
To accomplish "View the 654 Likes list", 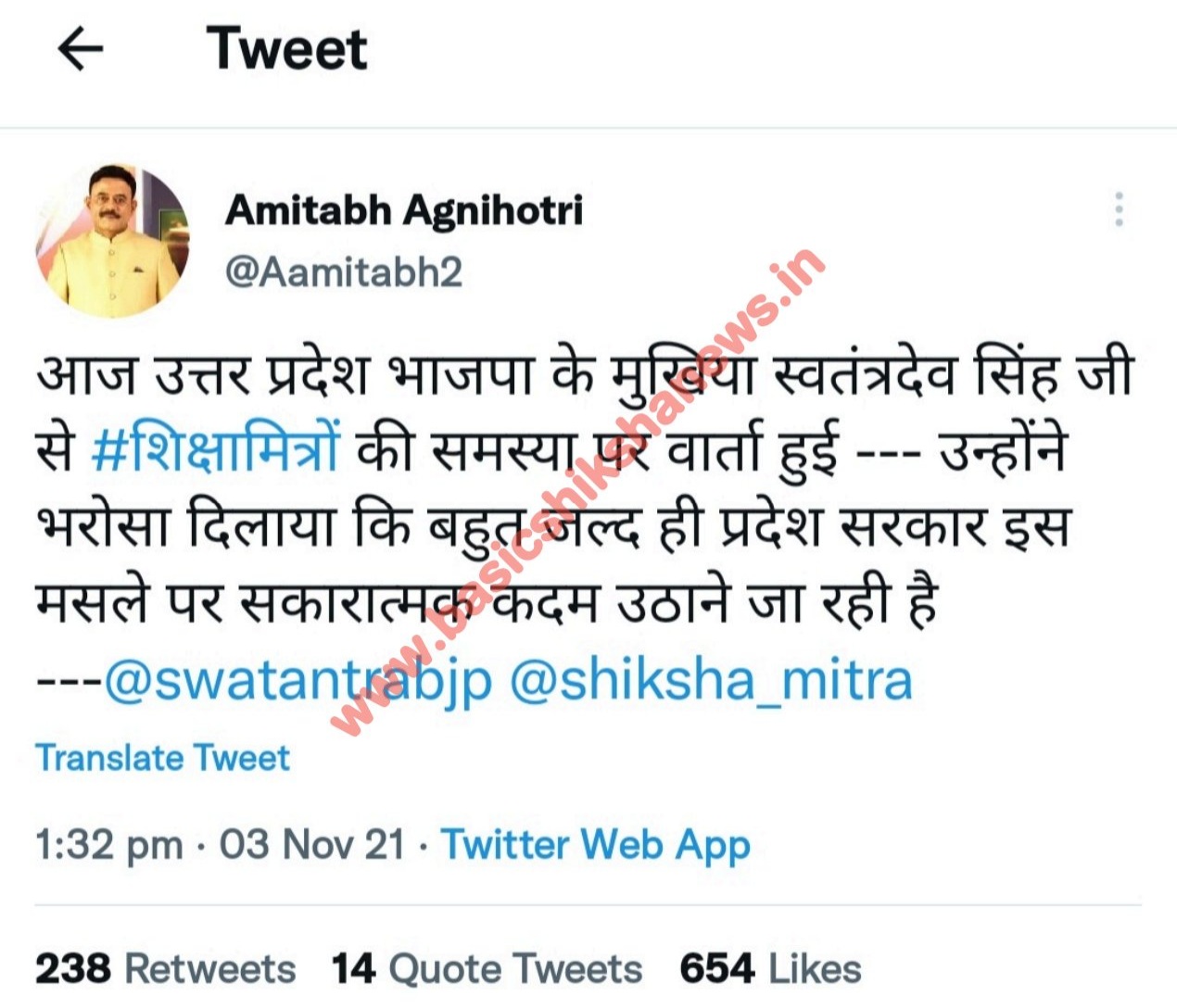I will click(770, 969).
